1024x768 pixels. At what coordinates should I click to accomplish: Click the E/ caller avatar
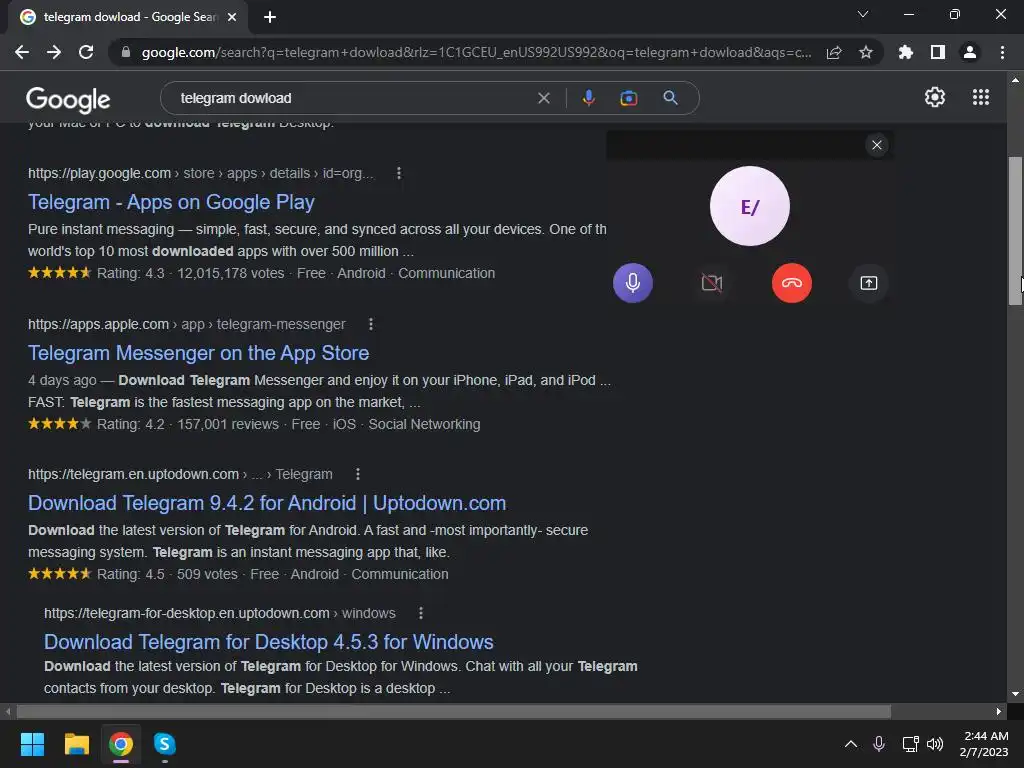(x=750, y=206)
